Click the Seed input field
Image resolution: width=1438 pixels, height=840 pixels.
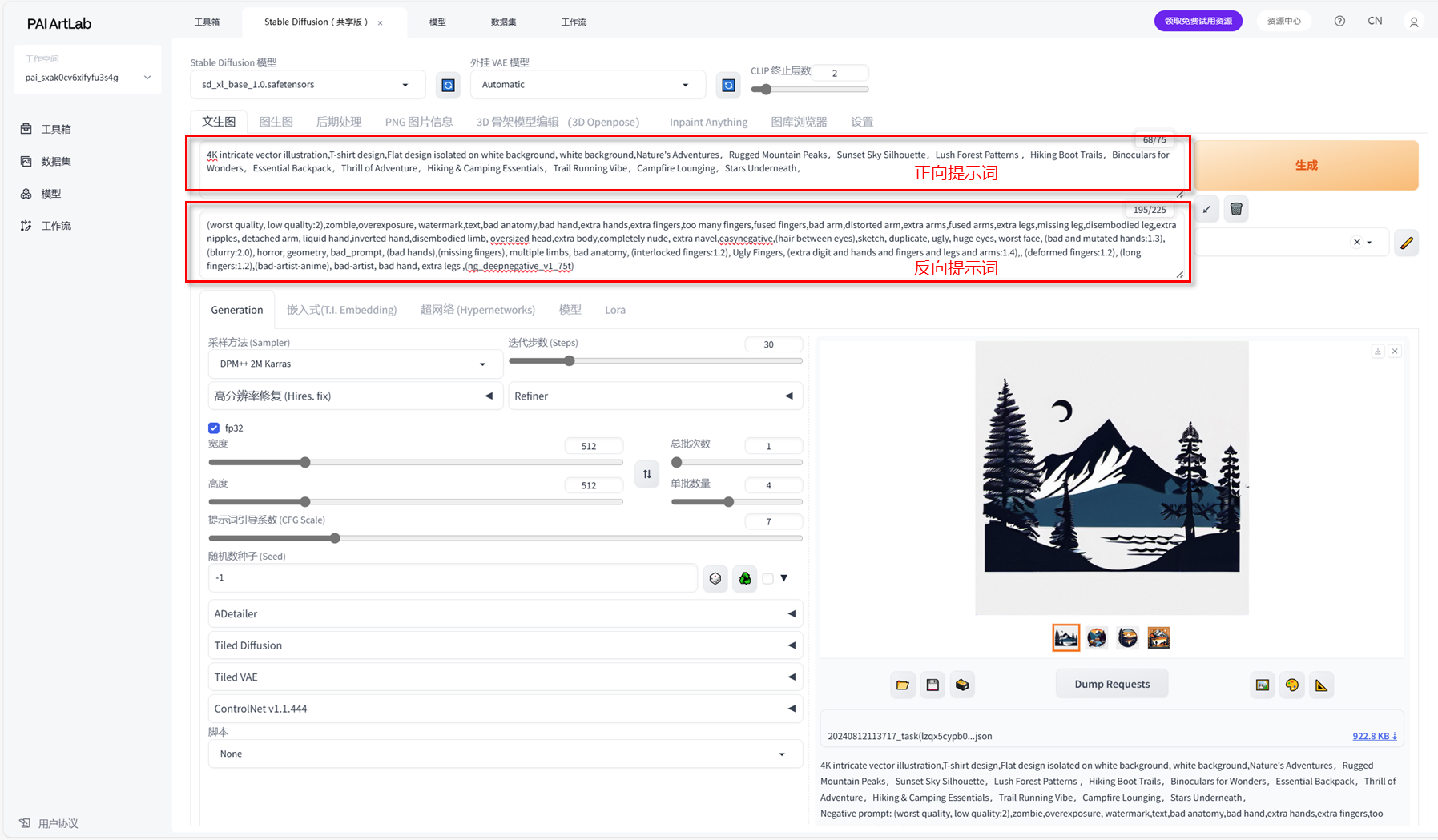(453, 578)
